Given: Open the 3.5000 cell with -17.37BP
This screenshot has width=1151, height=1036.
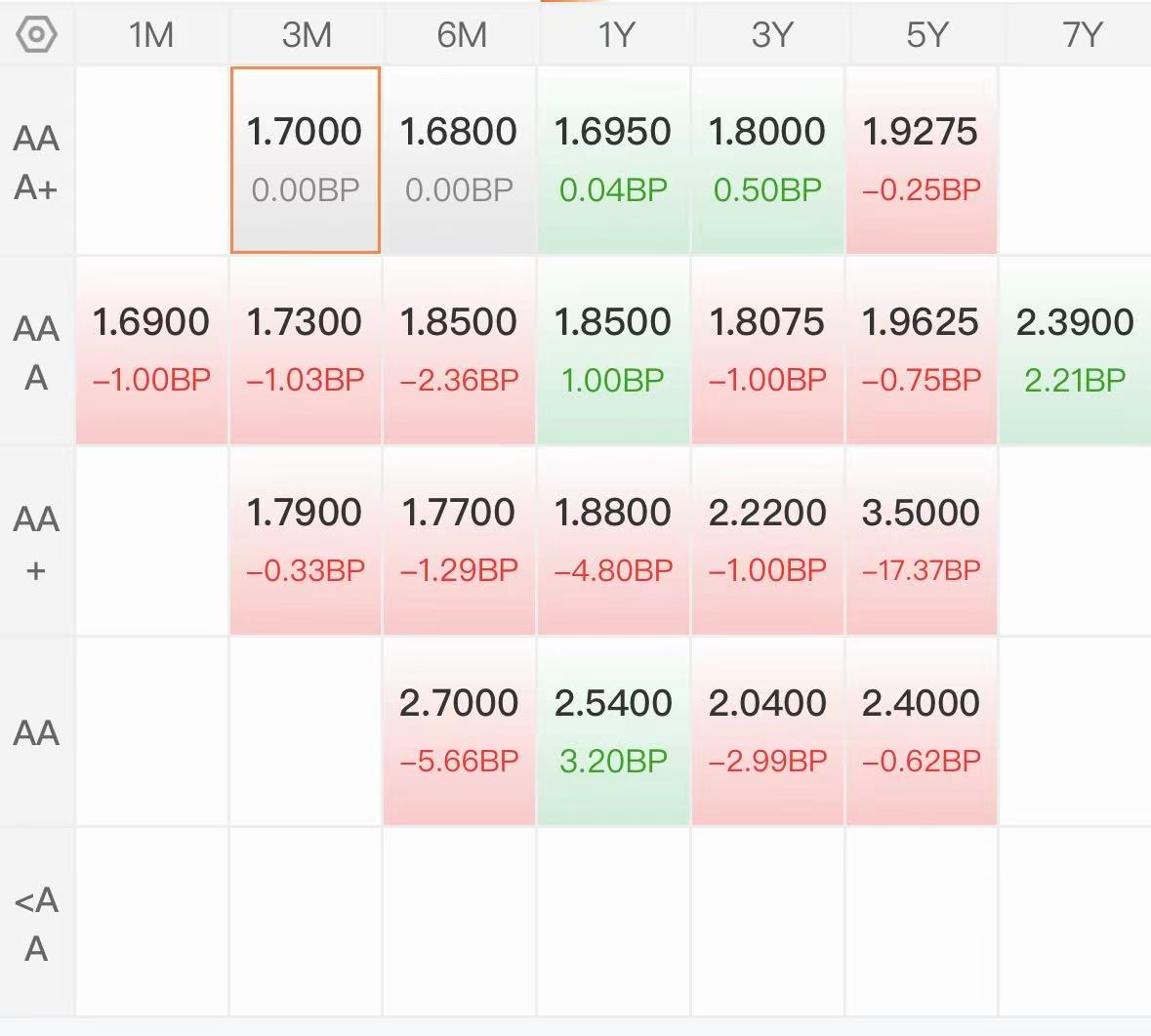Looking at the screenshot, I should (922, 540).
